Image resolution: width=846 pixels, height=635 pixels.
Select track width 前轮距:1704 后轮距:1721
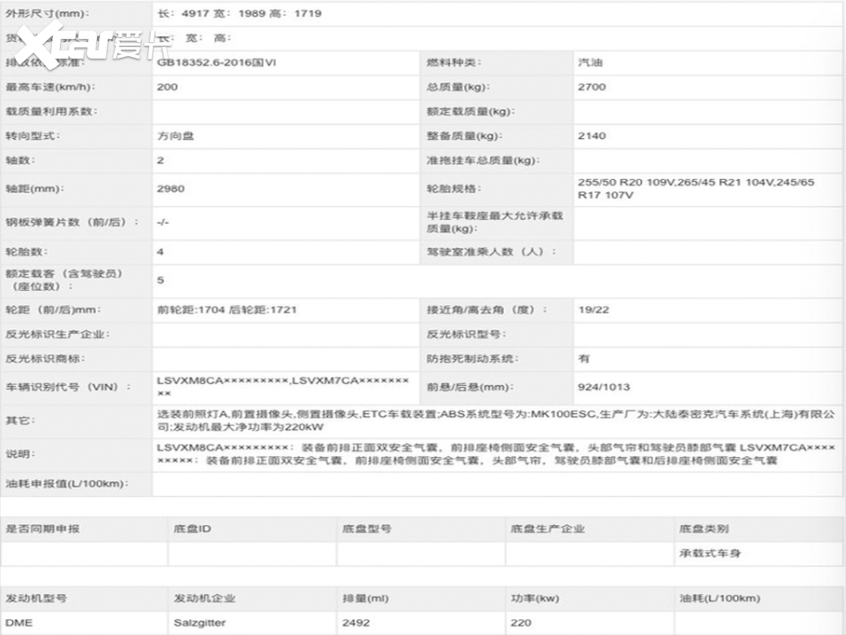point(227,310)
